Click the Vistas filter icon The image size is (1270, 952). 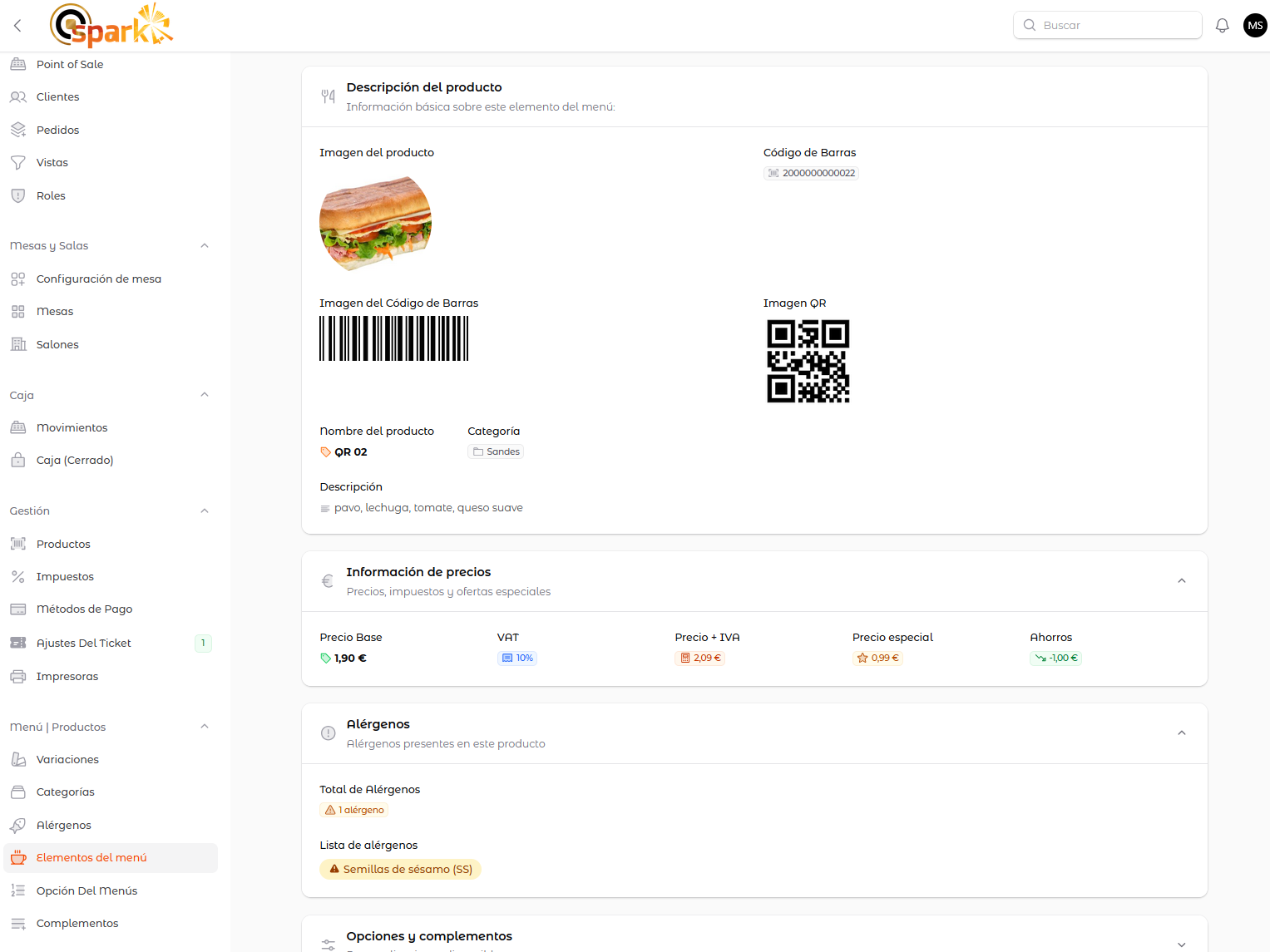coord(18,163)
